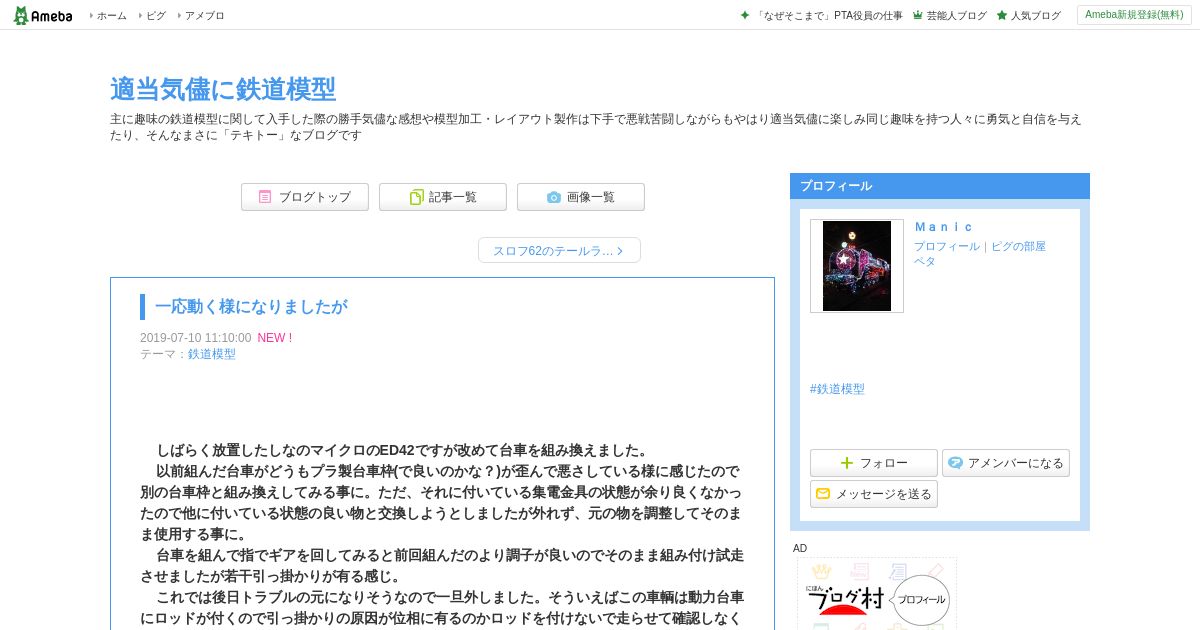
Task: Open プロフィール link in sidebar
Action: [x=946, y=246]
